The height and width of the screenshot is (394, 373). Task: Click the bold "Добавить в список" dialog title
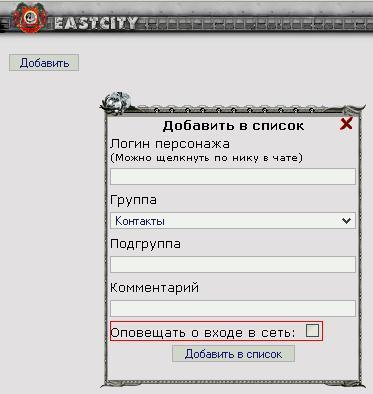(x=233, y=126)
